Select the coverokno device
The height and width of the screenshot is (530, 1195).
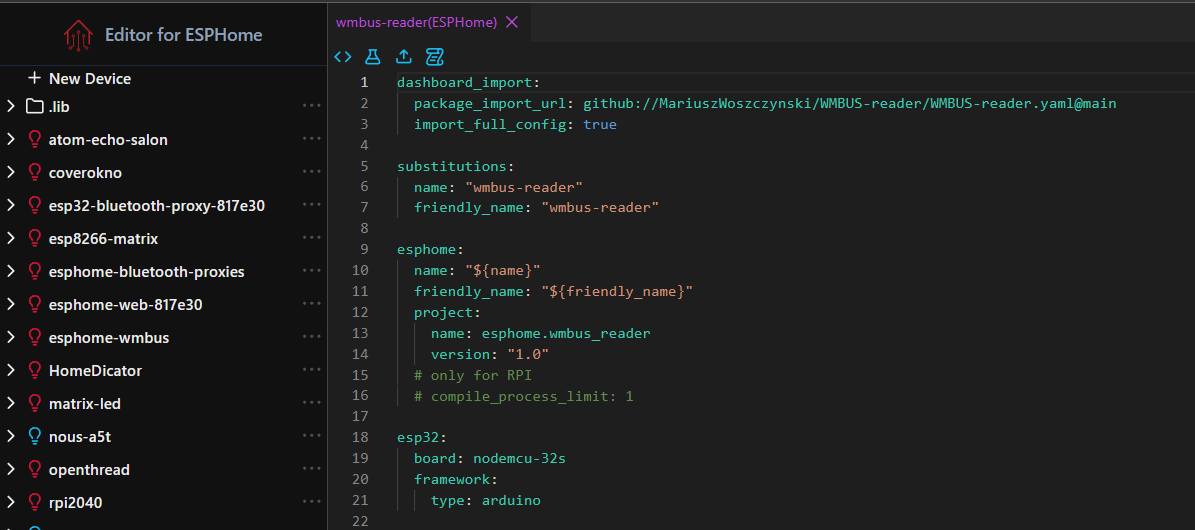click(x=85, y=173)
